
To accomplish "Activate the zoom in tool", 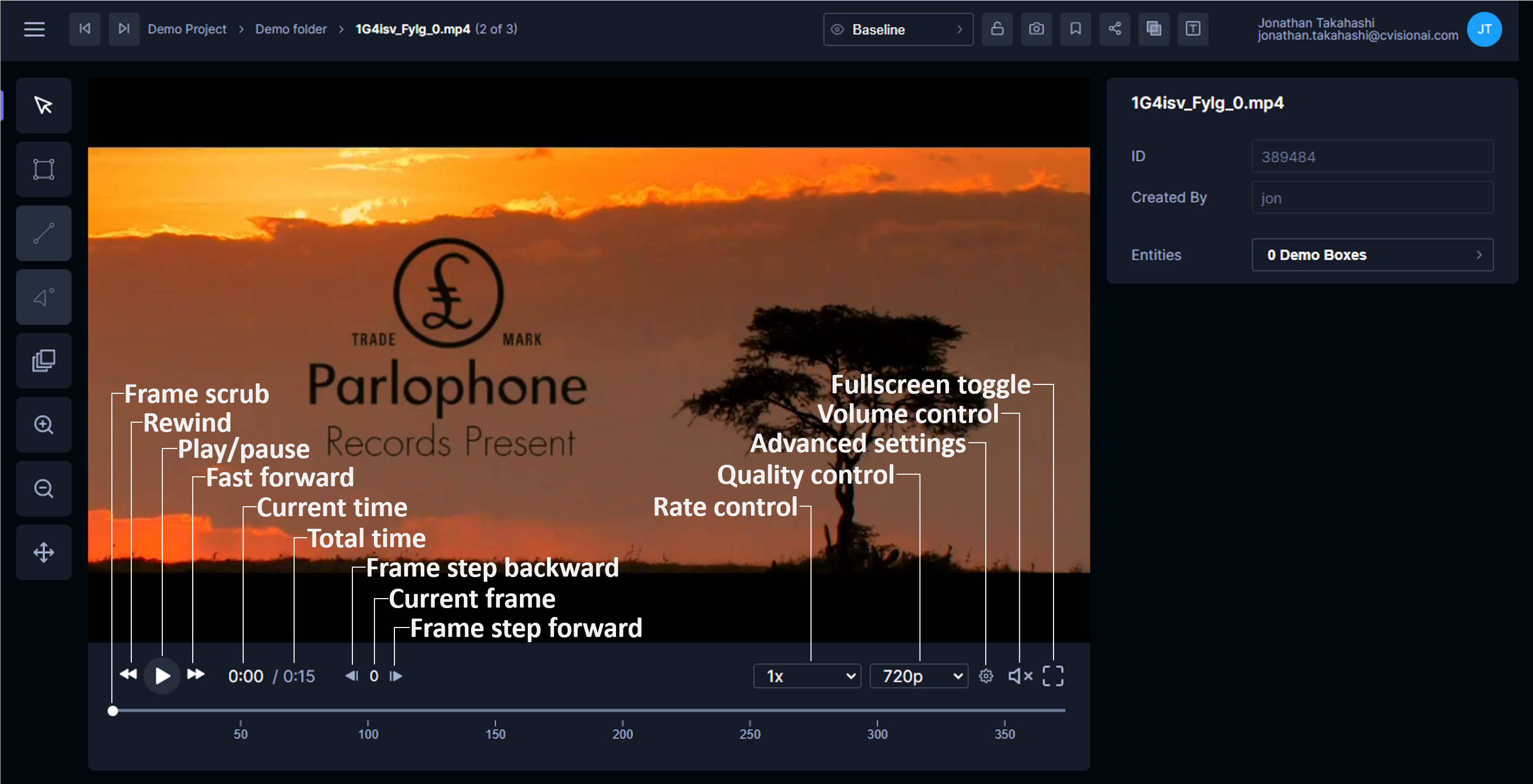I will click(x=43, y=424).
